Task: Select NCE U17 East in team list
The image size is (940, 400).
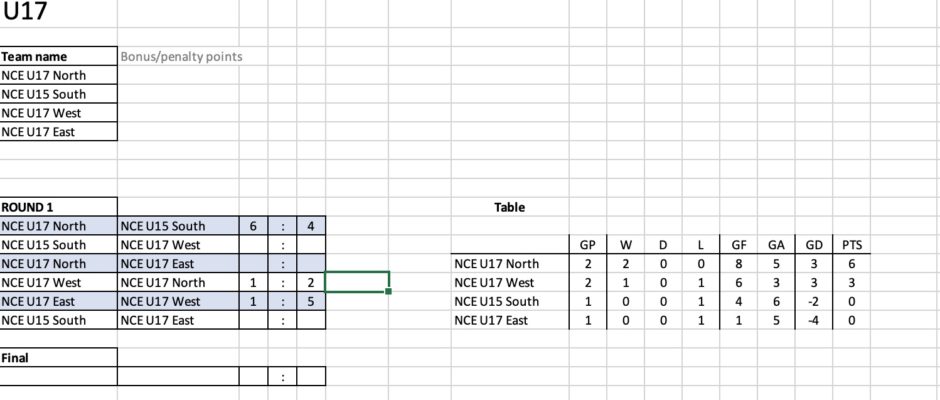Action: click(x=59, y=132)
